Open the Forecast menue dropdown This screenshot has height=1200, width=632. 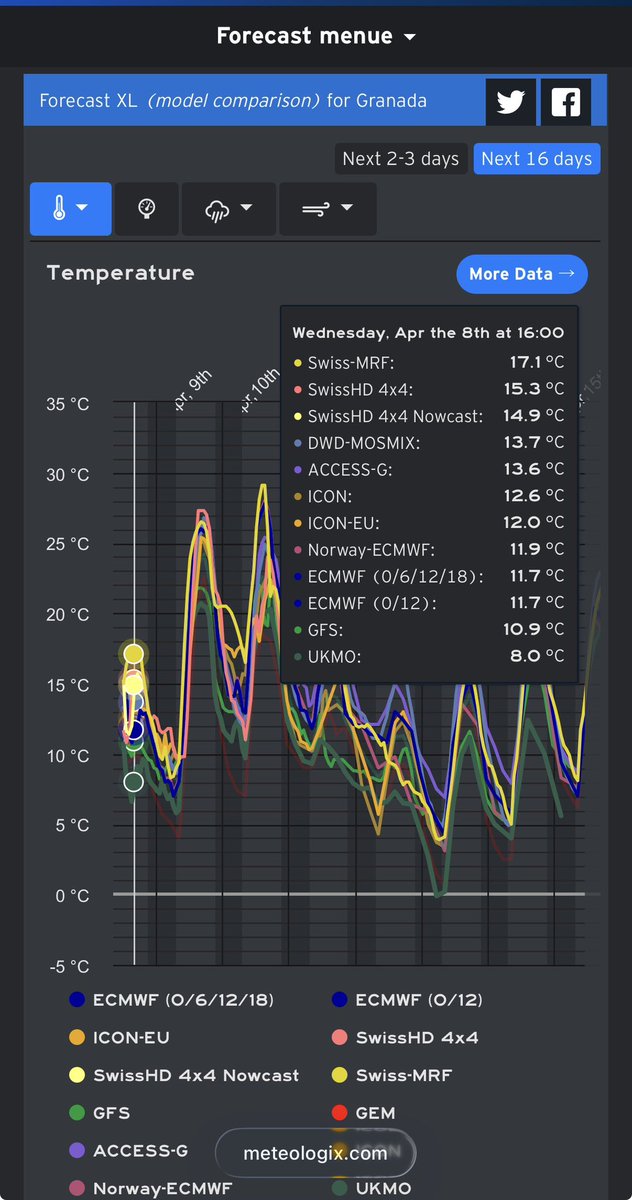[x=315, y=37]
